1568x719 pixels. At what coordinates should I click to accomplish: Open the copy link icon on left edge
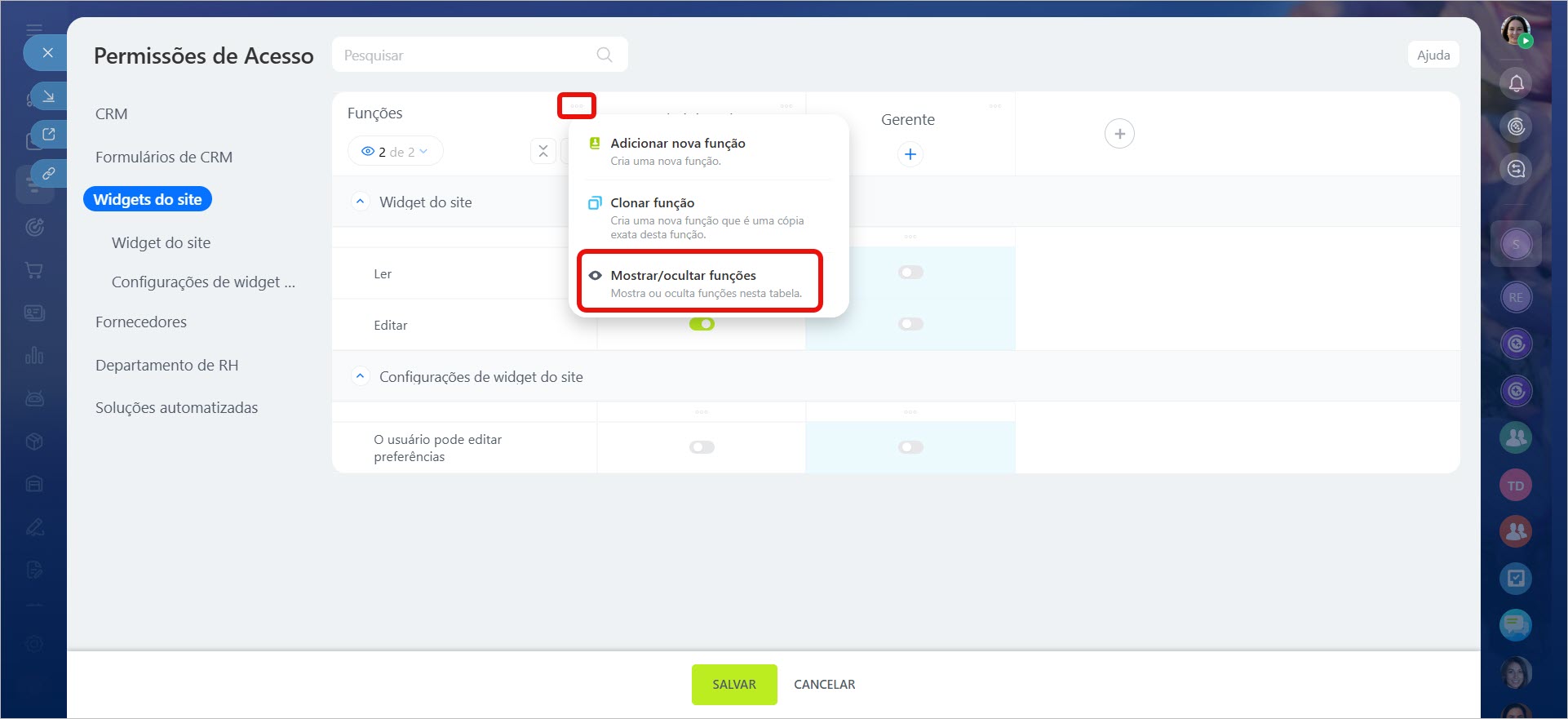48,173
